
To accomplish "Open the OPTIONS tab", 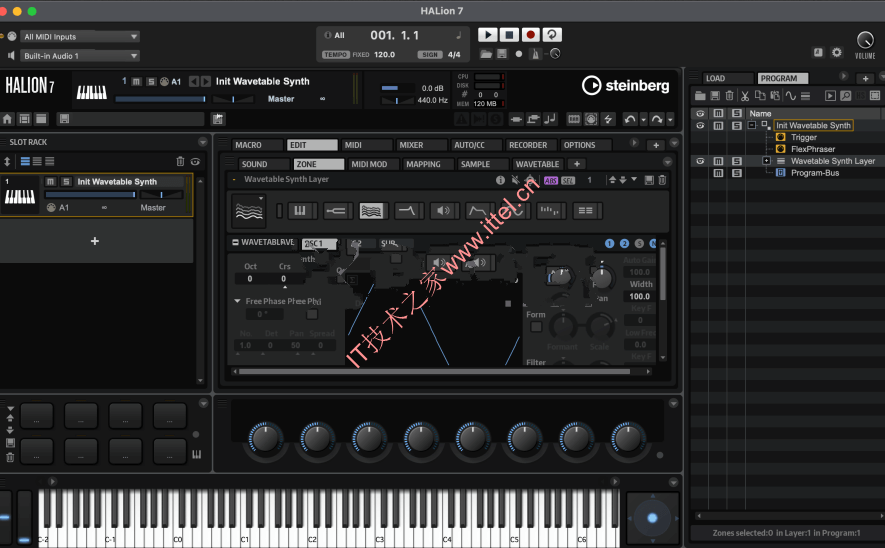I will (x=585, y=145).
